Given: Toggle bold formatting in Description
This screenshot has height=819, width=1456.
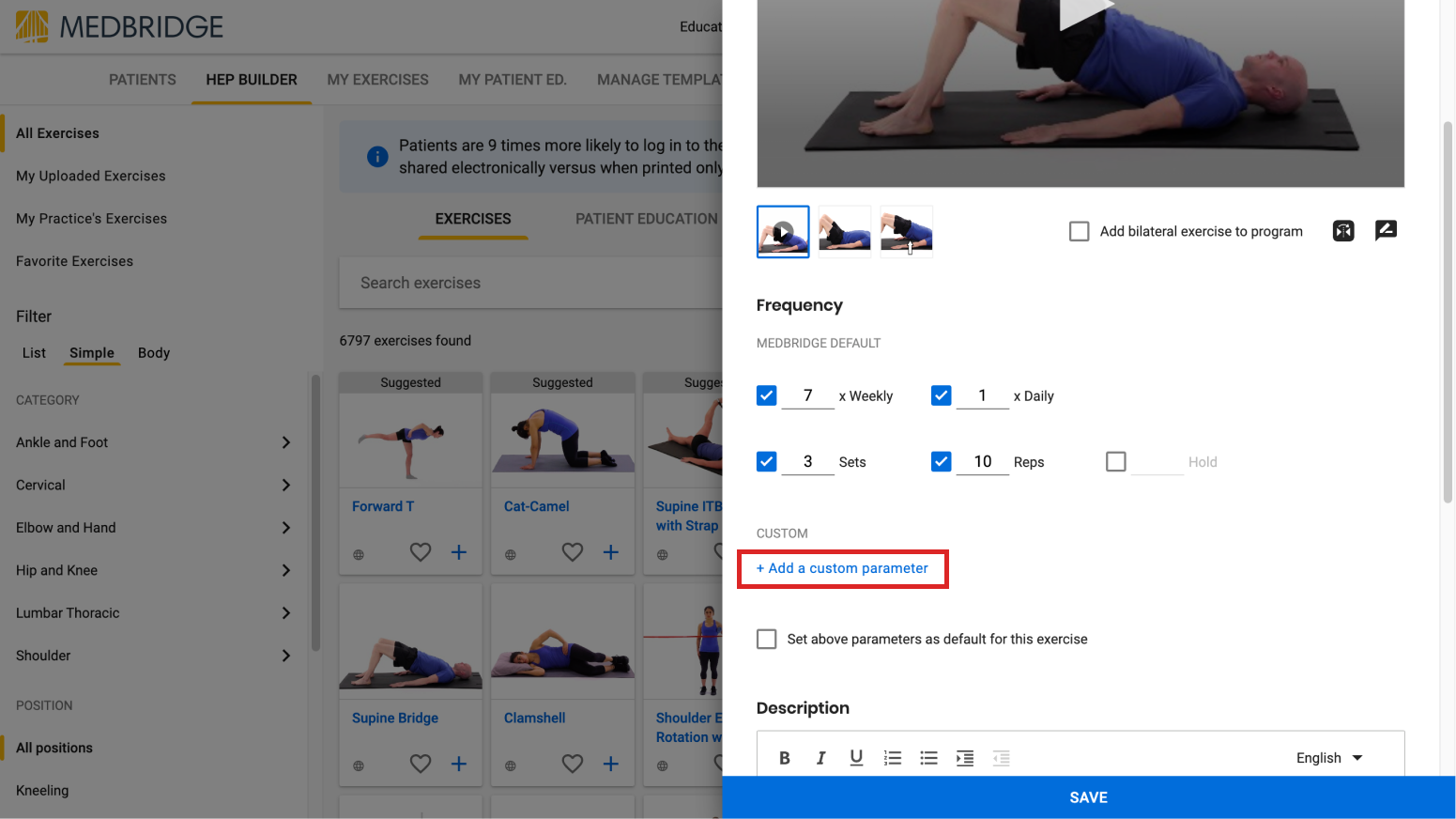Looking at the screenshot, I should tap(785, 758).
